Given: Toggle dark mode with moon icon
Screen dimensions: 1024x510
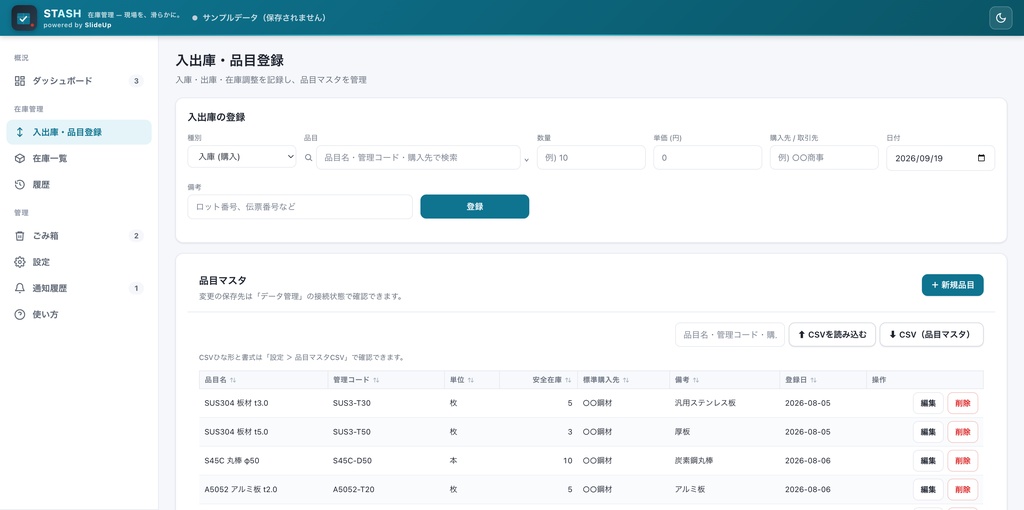Looking at the screenshot, I should coord(1000,18).
